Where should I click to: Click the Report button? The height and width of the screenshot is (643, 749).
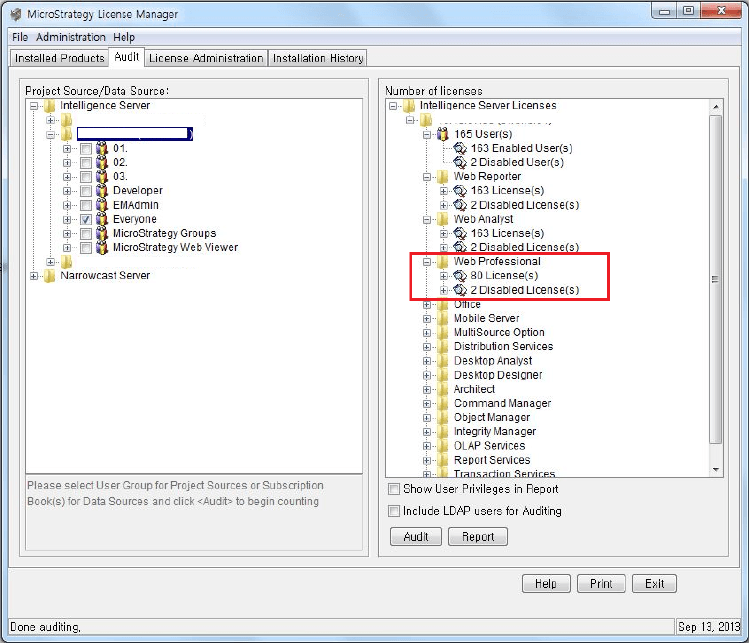478,537
